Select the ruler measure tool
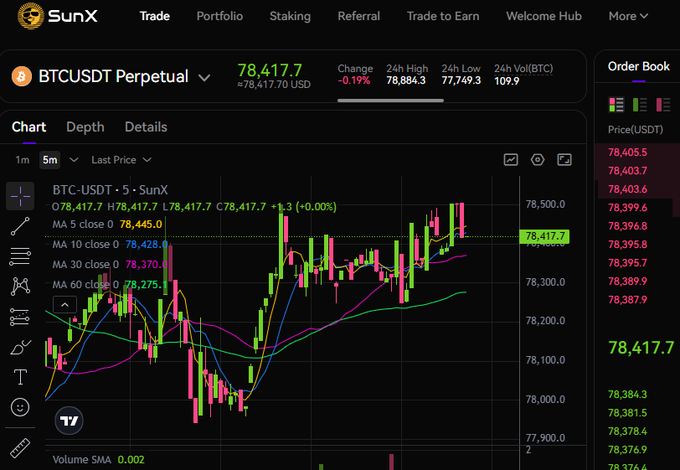This screenshot has height=470, width=680. tap(20, 448)
